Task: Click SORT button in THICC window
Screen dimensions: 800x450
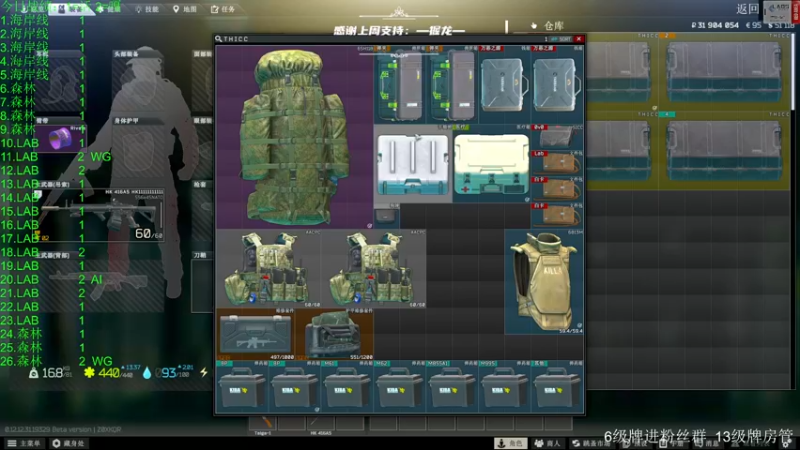Action: click(x=561, y=39)
